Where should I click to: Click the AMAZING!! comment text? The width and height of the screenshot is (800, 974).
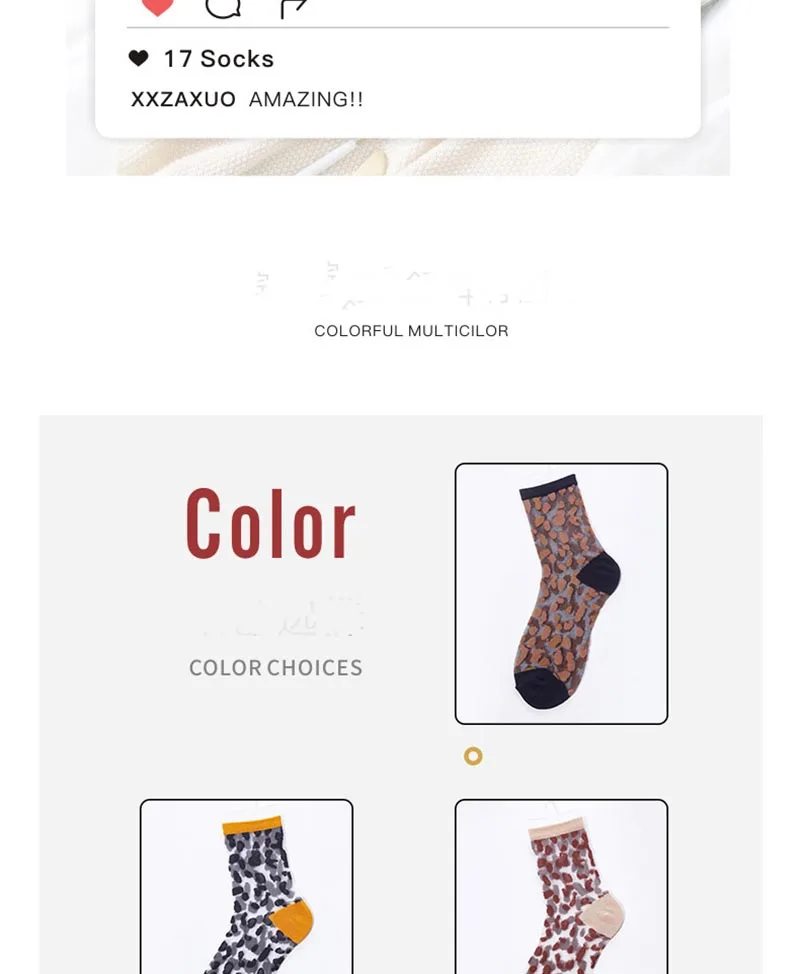coord(306,99)
